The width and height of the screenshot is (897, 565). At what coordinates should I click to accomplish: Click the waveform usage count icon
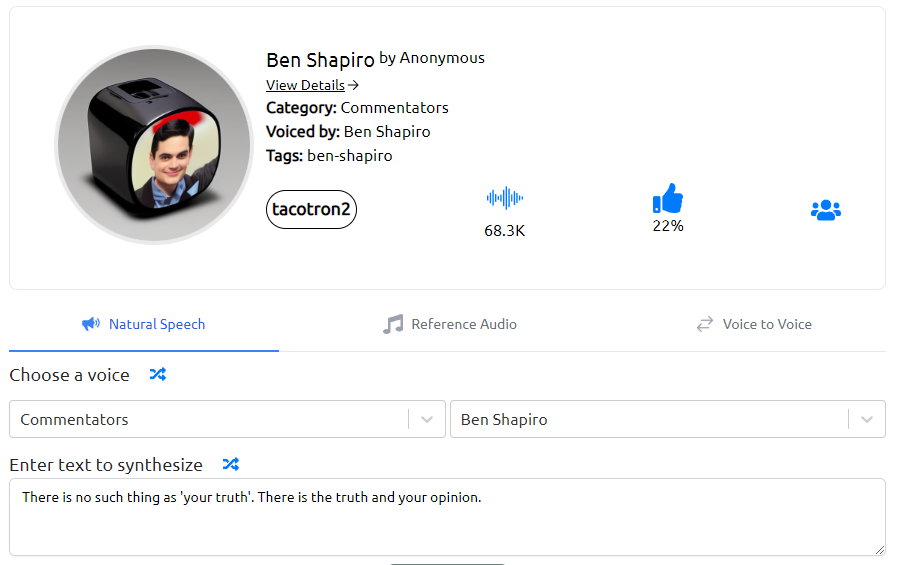(505, 198)
